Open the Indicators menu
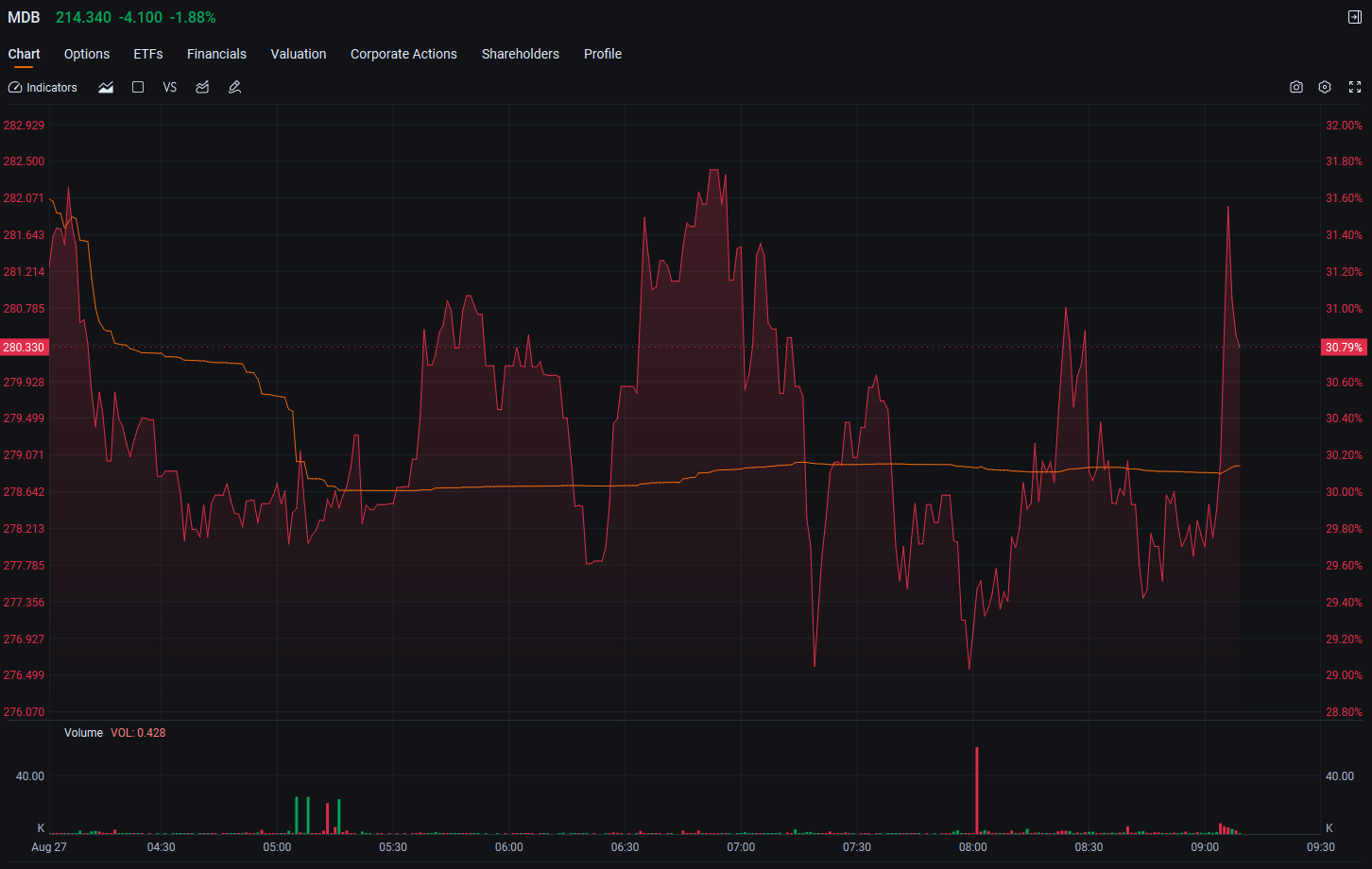Image resolution: width=1372 pixels, height=869 pixels. (43, 87)
